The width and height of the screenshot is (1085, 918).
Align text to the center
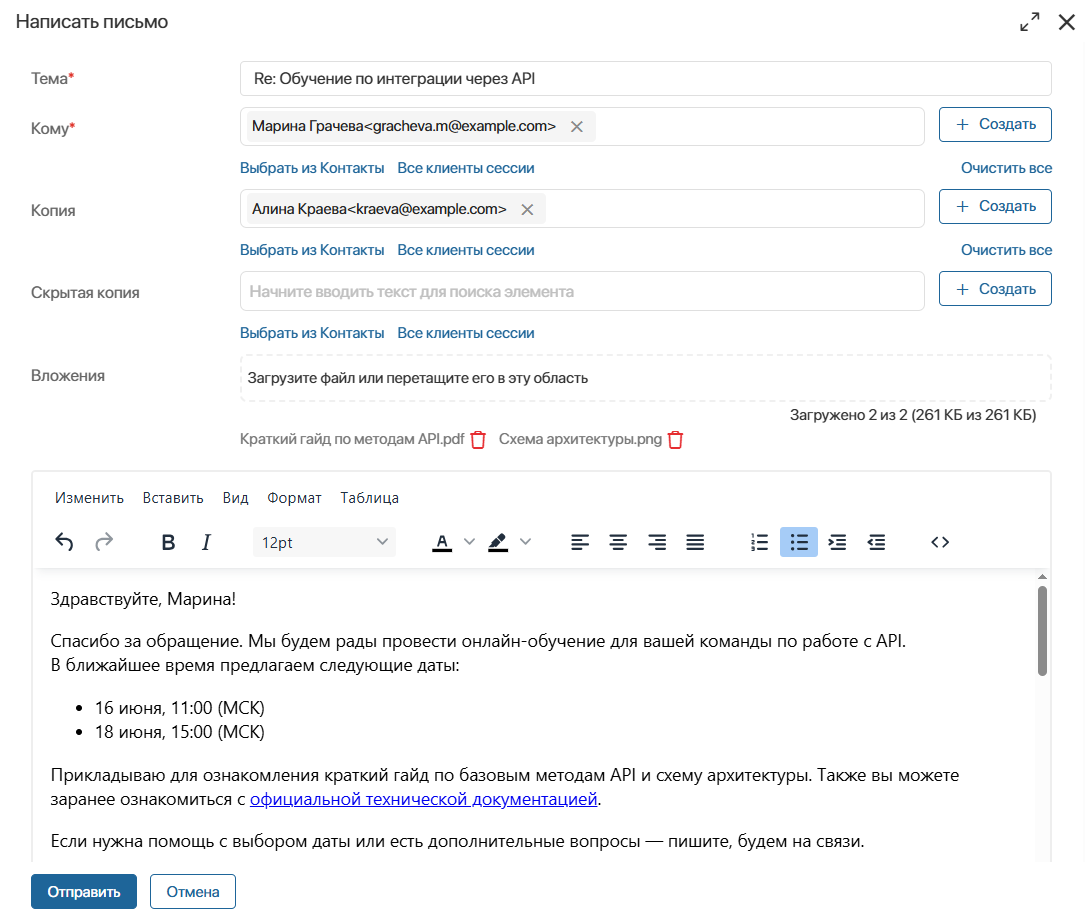tap(618, 542)
